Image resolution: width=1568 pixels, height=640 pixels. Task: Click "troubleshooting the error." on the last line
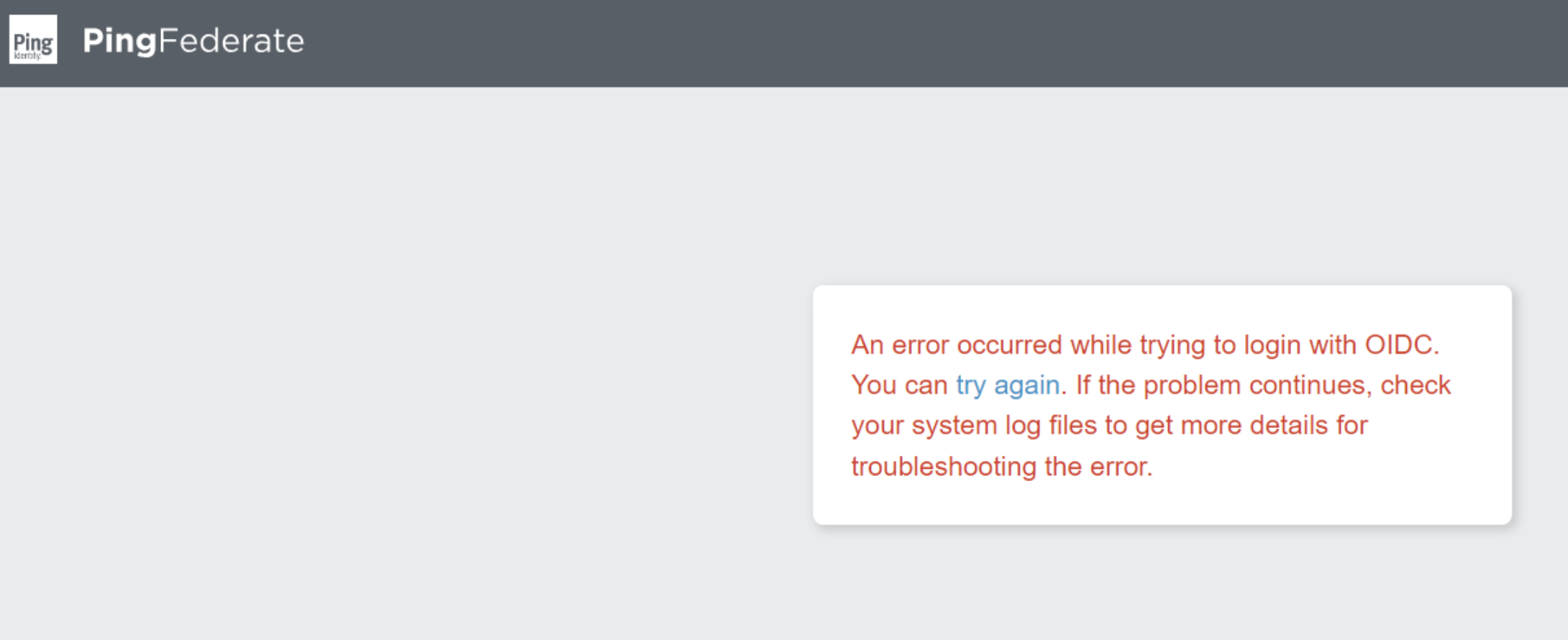tap(1001, 467)
